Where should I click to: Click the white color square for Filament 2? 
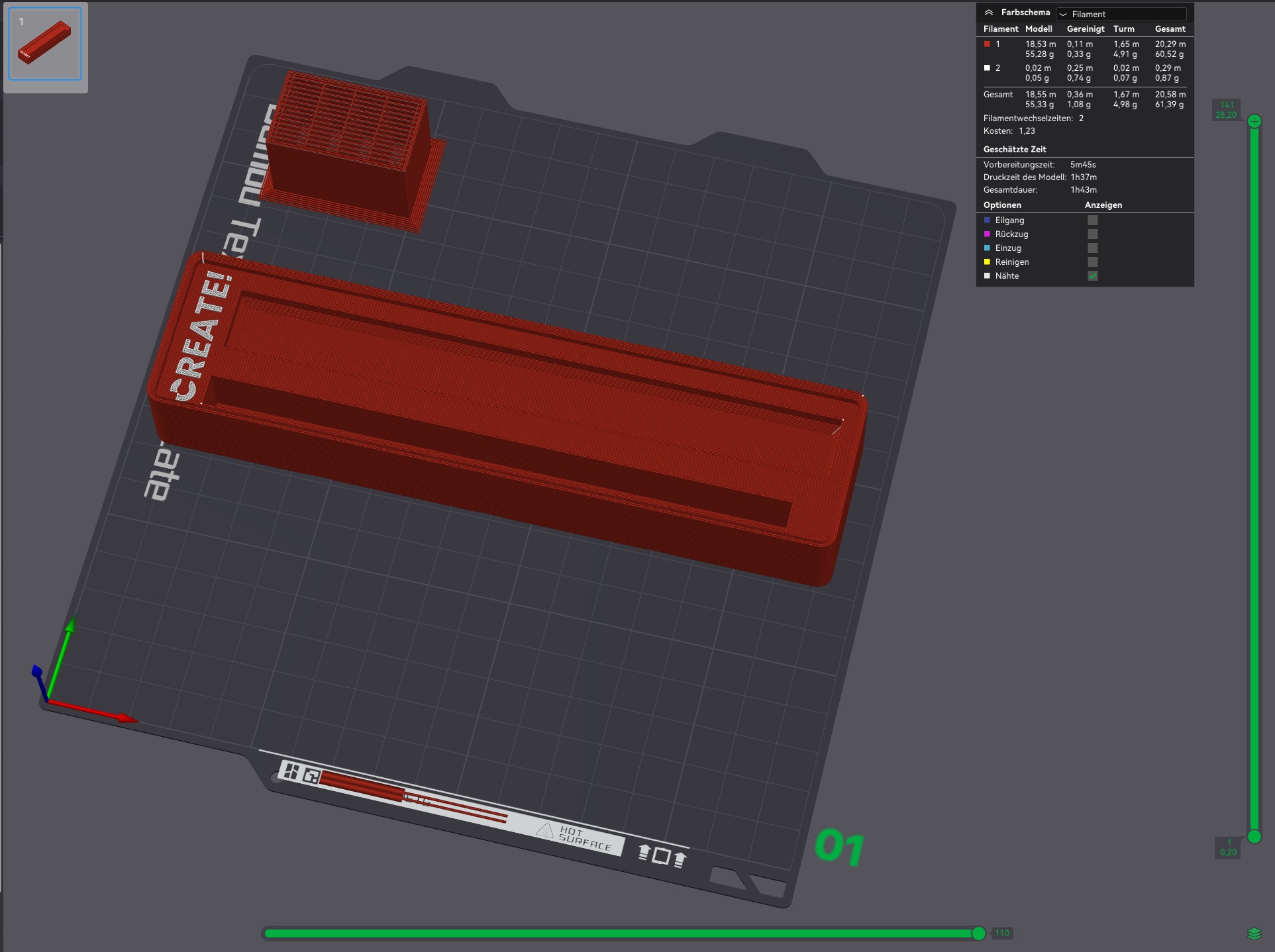(986, 68)
